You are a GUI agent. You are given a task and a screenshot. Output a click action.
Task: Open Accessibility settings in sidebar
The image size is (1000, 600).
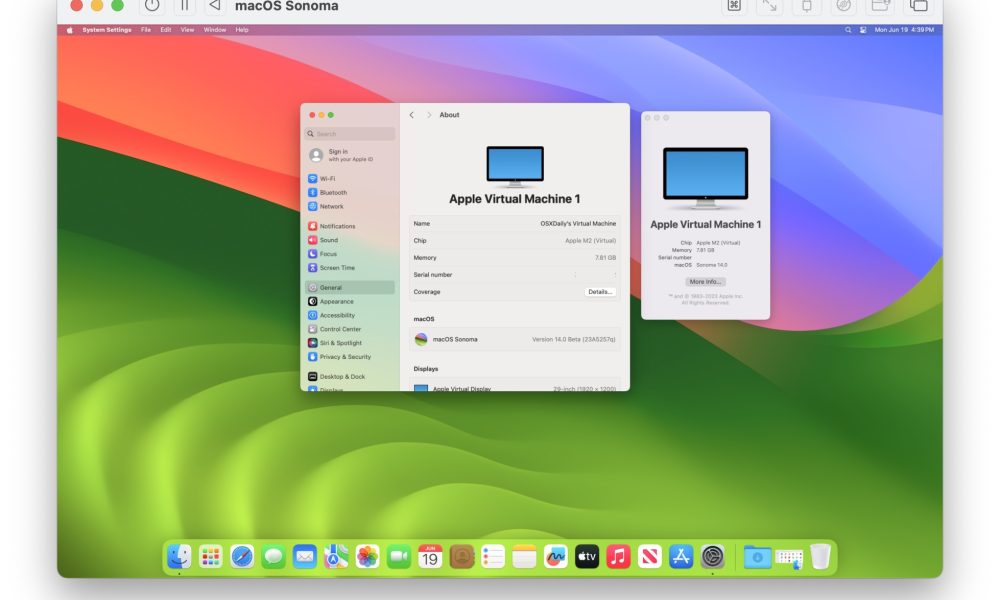coord(350,316)
